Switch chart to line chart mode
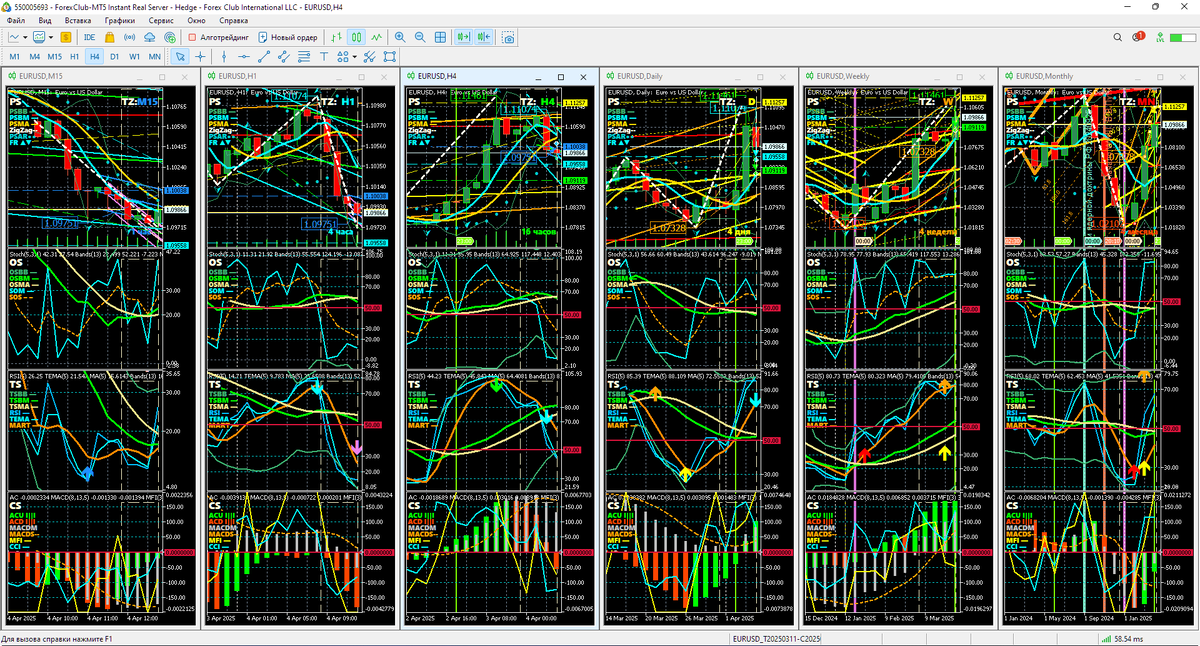Viewport: 1200px width, 646px height. [x=376, y=37]
